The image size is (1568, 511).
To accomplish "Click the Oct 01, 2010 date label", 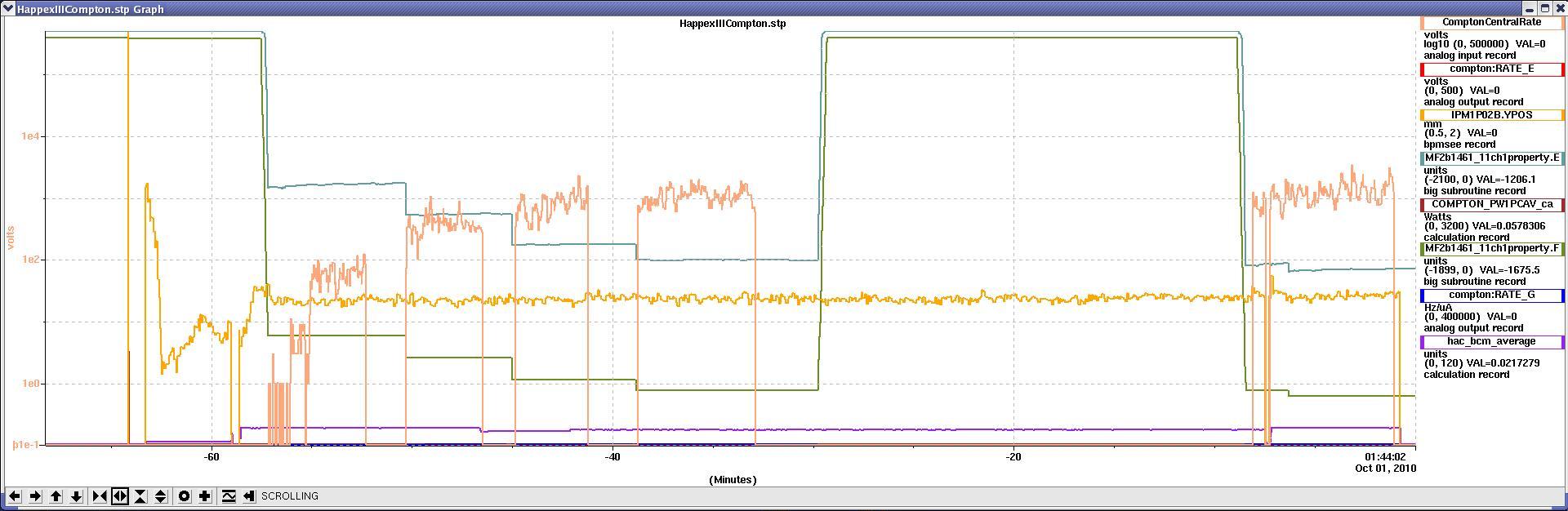I will click(x=1385, y=469).
